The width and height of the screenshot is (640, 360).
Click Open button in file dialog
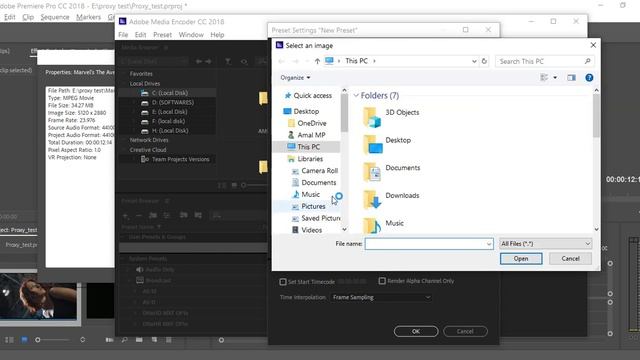tap(521, 259)
